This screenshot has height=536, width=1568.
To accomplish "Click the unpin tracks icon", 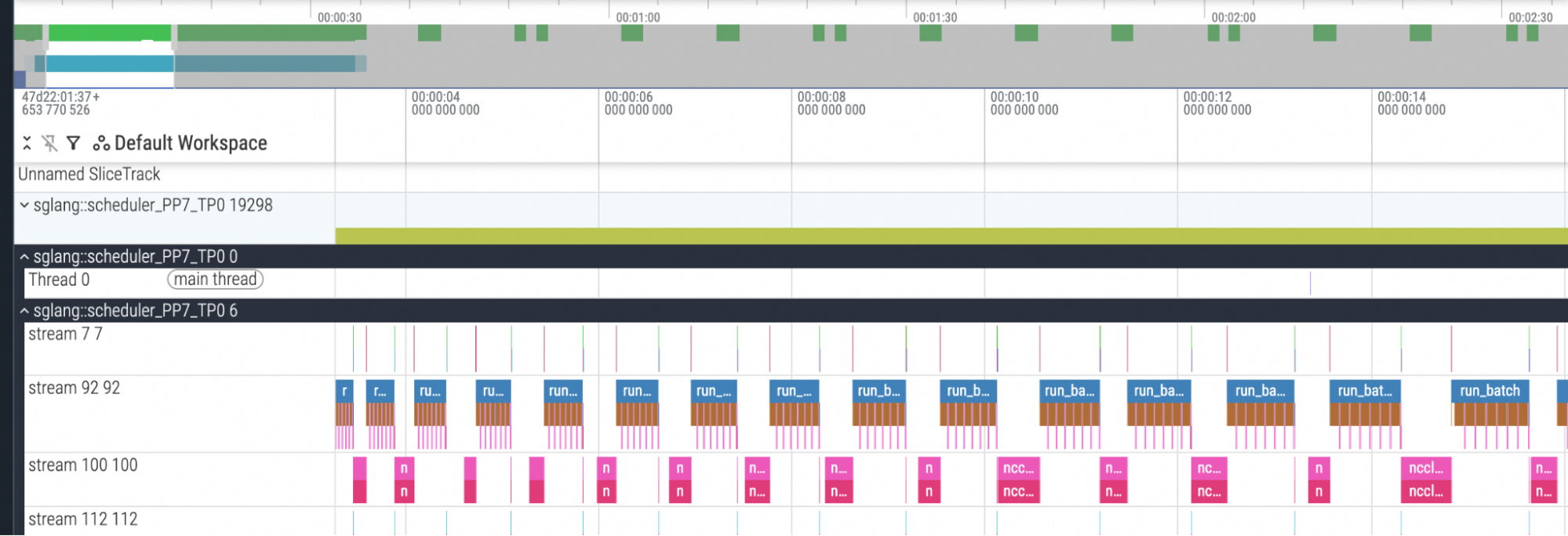I will pos(49,143).
